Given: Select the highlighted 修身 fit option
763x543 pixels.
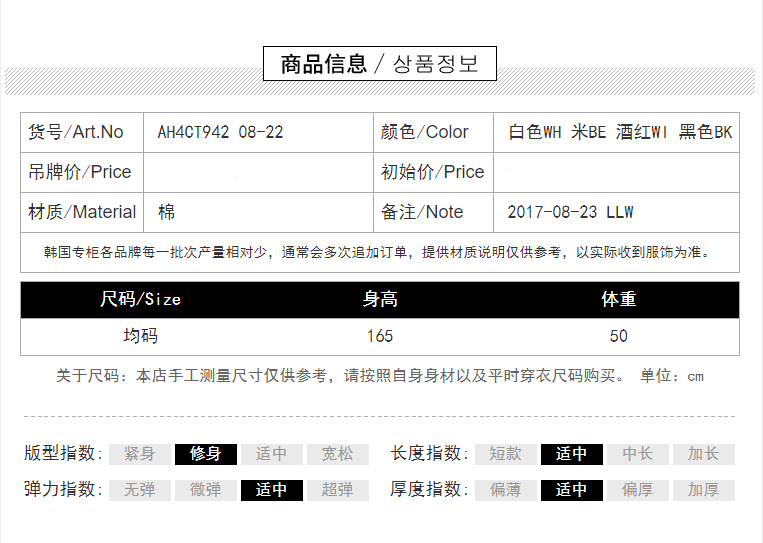Looking at the screenshot, I should coord(205,454).
